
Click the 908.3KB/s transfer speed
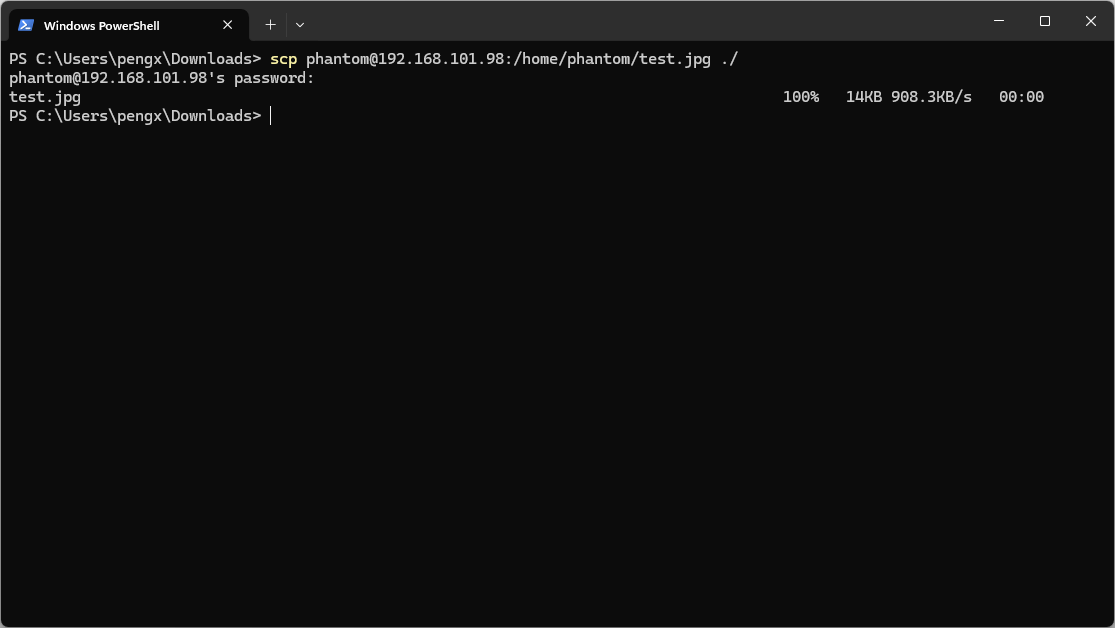point(931,97)
